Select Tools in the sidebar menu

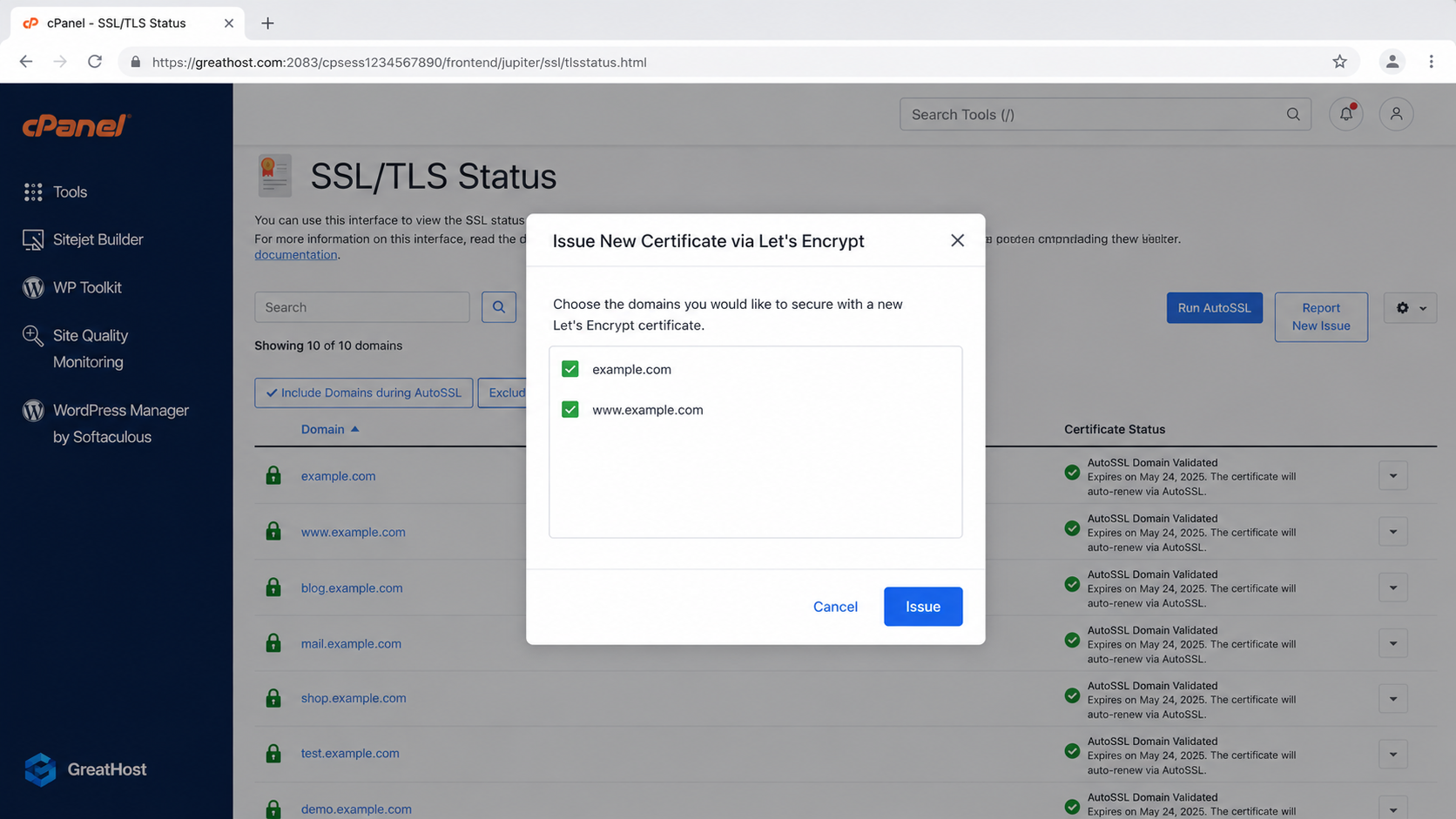(x=70, y=192)
